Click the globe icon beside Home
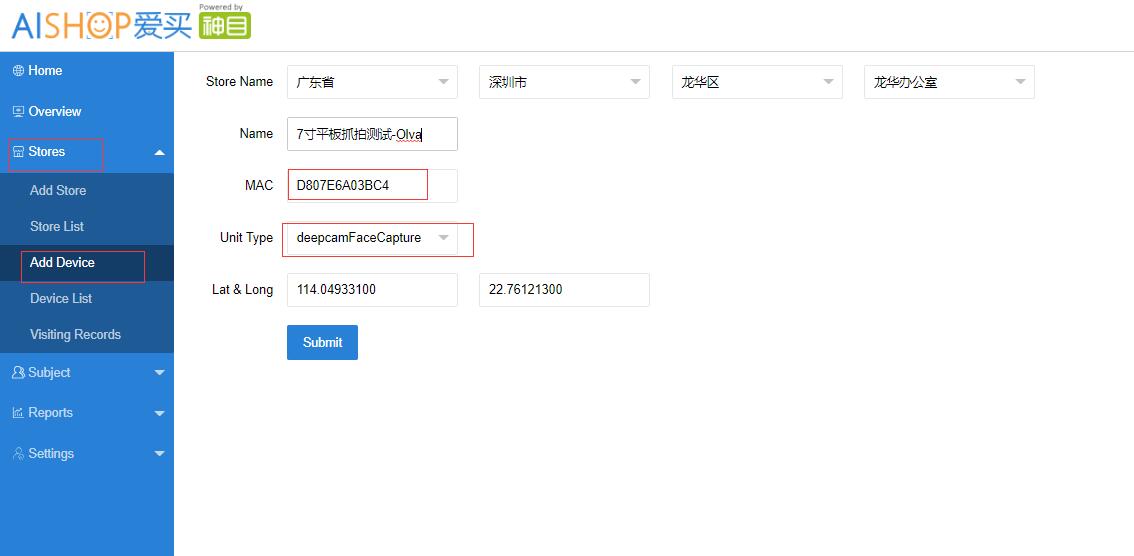This screenshot has height=556, width=1134. point(18,71)
